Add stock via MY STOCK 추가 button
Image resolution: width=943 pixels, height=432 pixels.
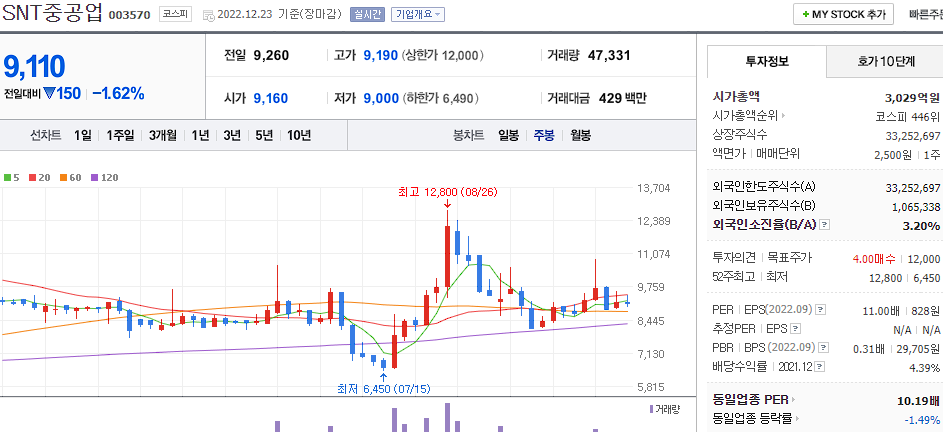tap(843, 14)
